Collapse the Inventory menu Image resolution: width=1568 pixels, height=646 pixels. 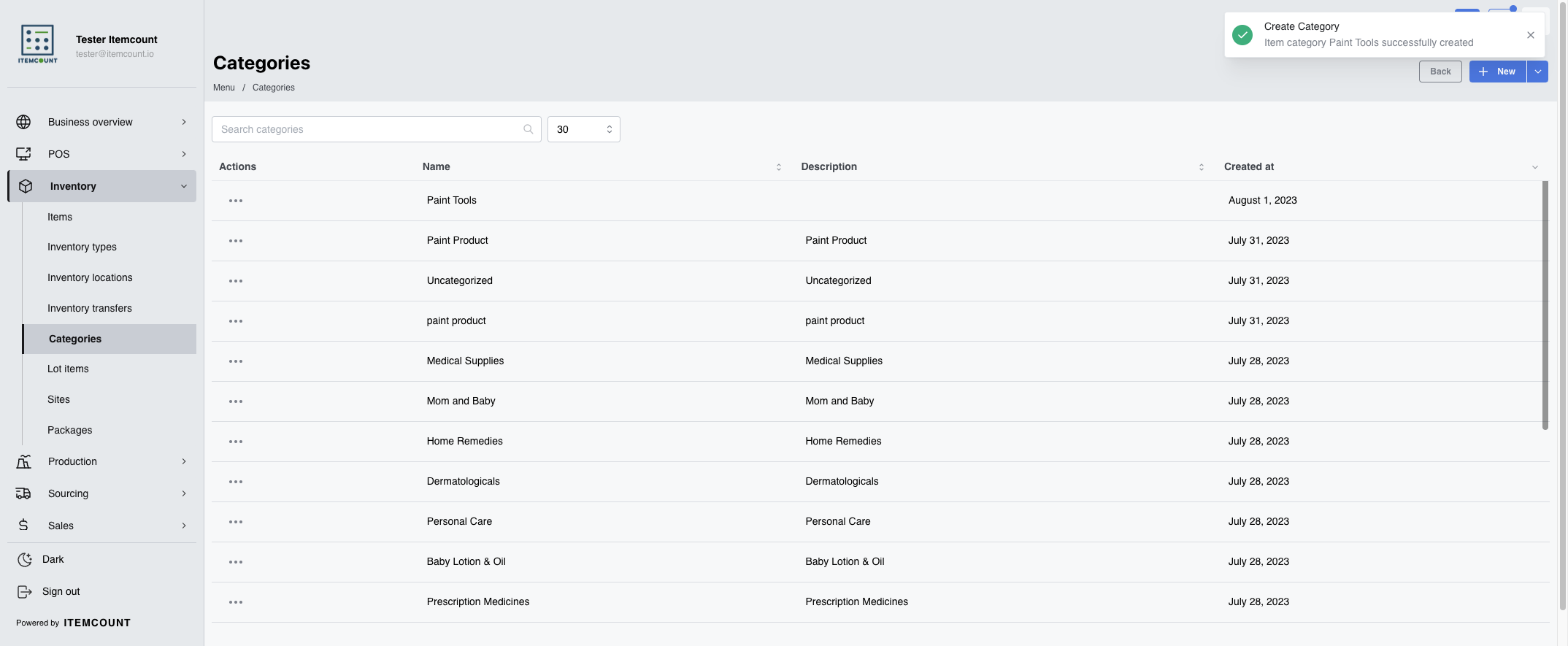pos(102,186)
